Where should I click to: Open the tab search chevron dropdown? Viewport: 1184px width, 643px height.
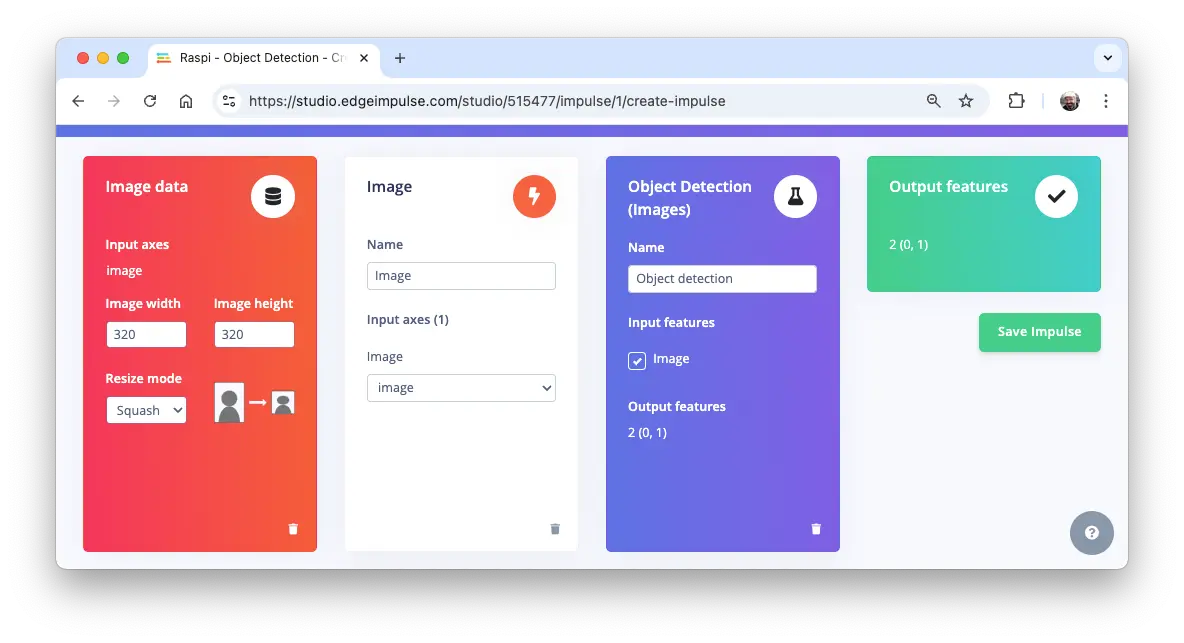pyautogui.click(x=1107, y=58)
